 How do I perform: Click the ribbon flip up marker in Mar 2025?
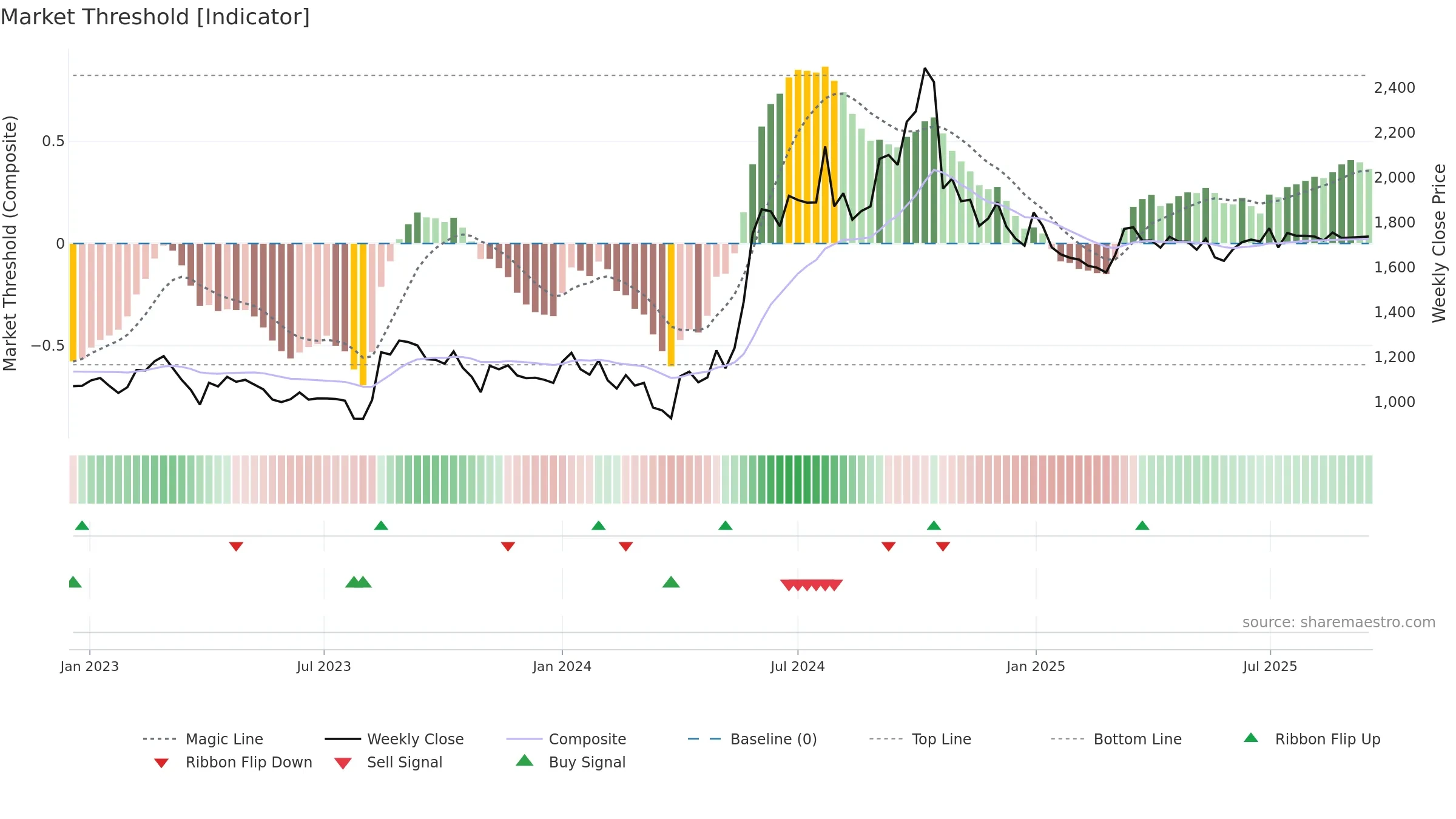tap(1142, 525)
